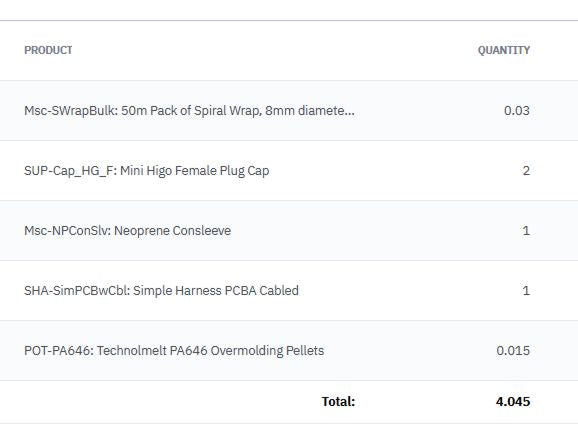
Task: Click the total value 4.045
Action: [513, 401]
